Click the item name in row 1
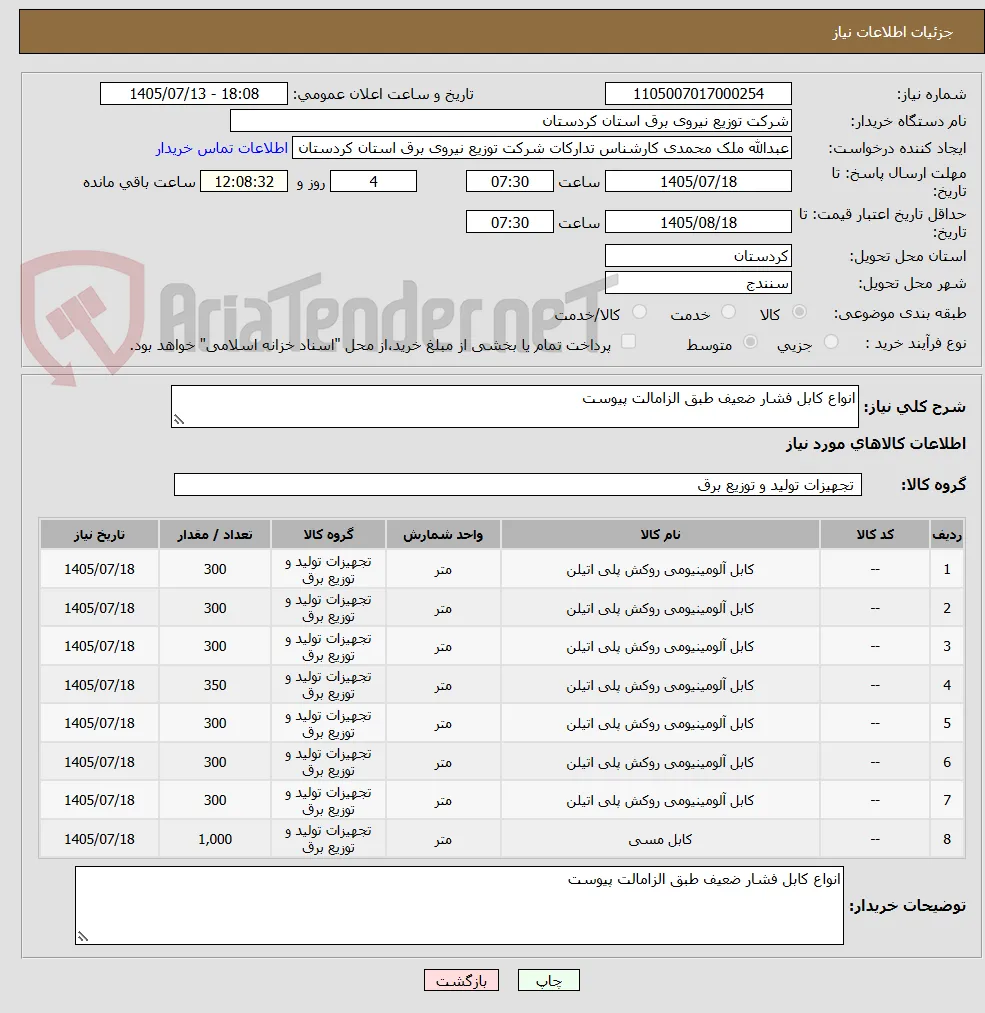985x1013 pixels. coord(660,569)
